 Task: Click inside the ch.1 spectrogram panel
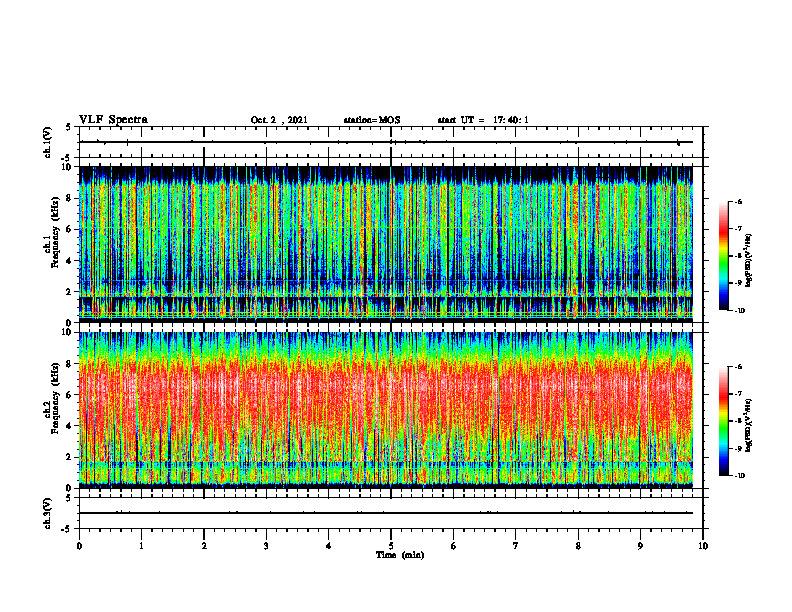click(386, 244)
